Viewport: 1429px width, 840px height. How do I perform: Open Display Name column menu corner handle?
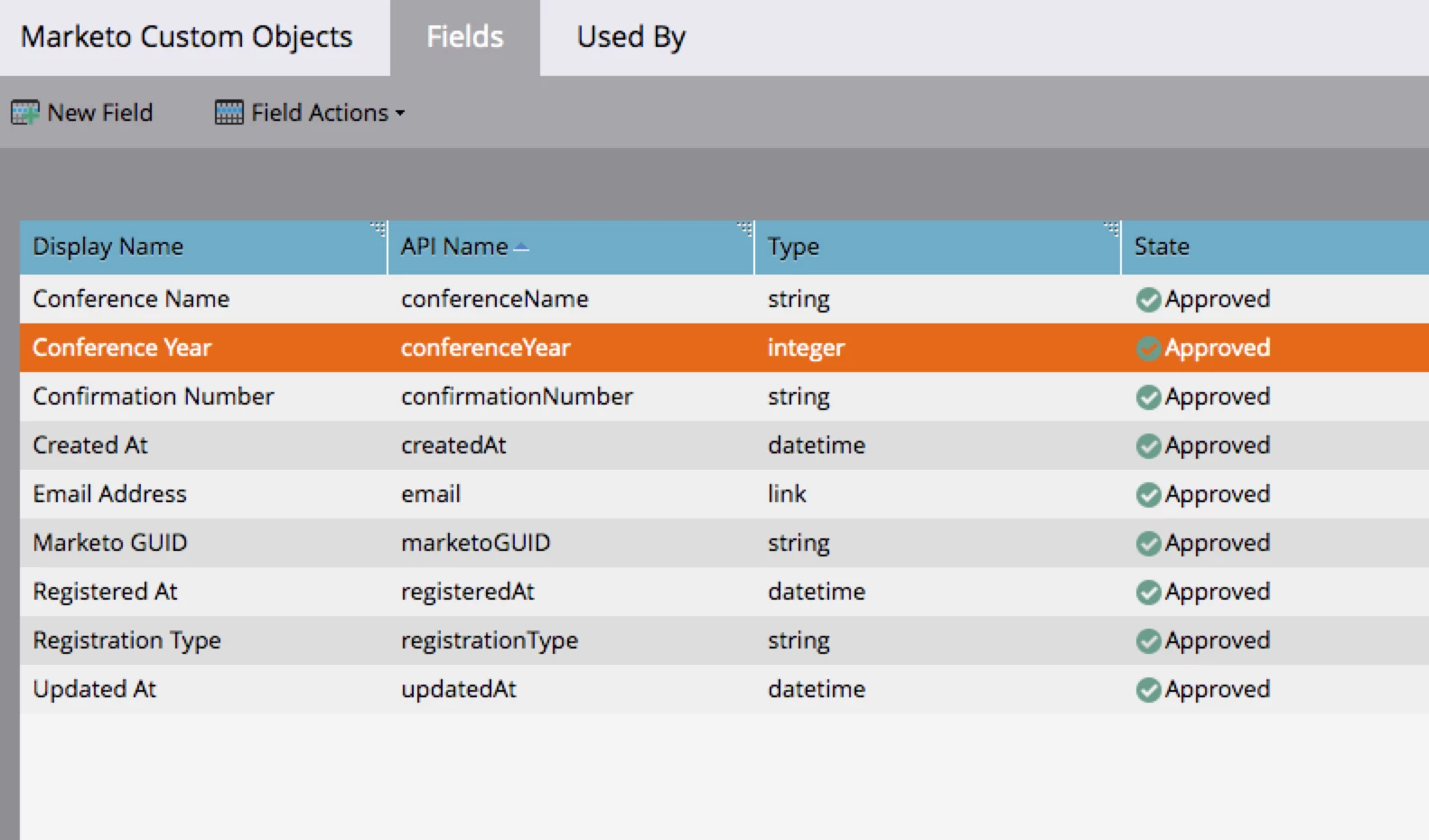[x=378, y=229]
